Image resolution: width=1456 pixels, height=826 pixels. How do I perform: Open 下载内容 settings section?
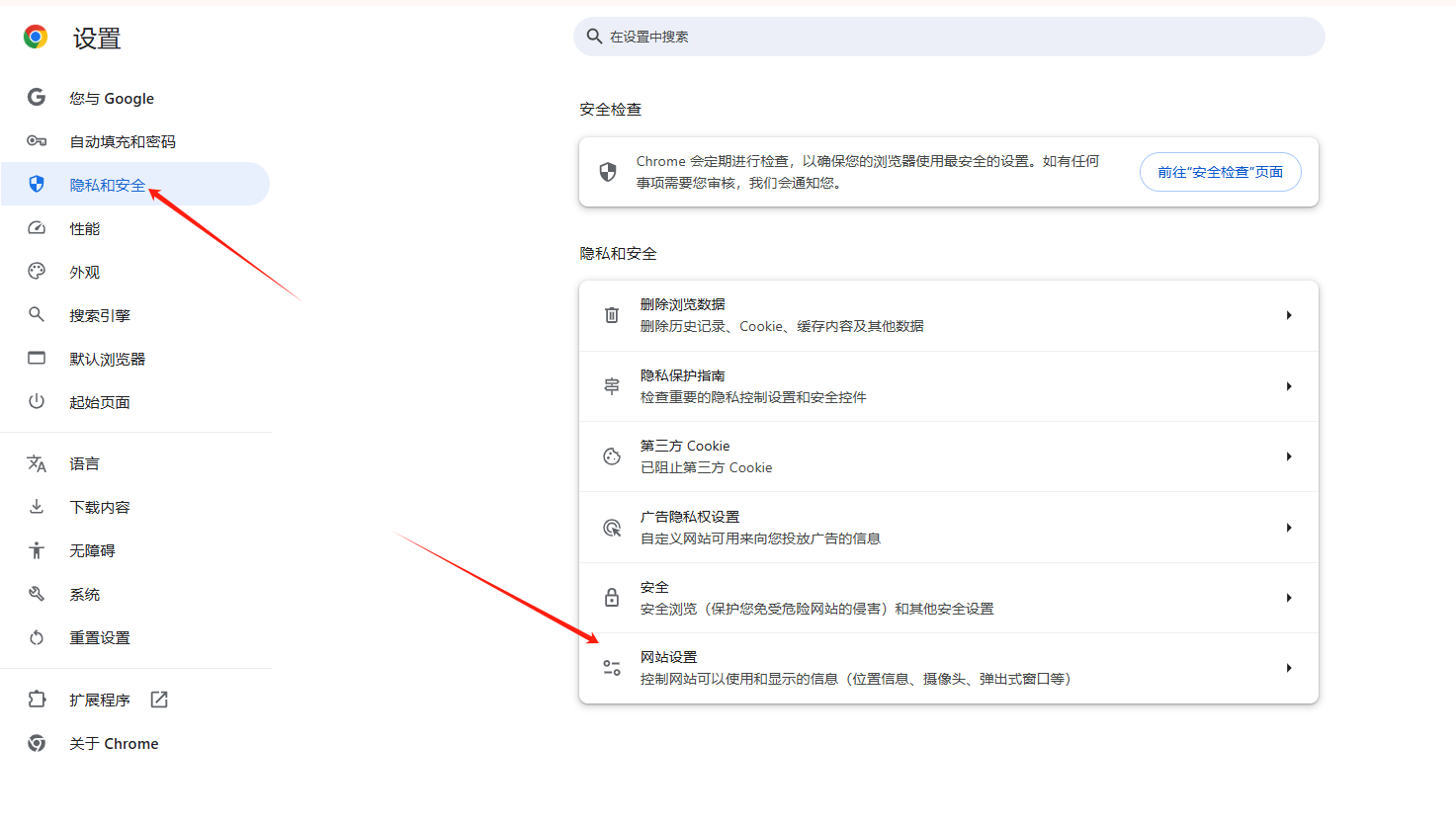click(x=135, y=507)
